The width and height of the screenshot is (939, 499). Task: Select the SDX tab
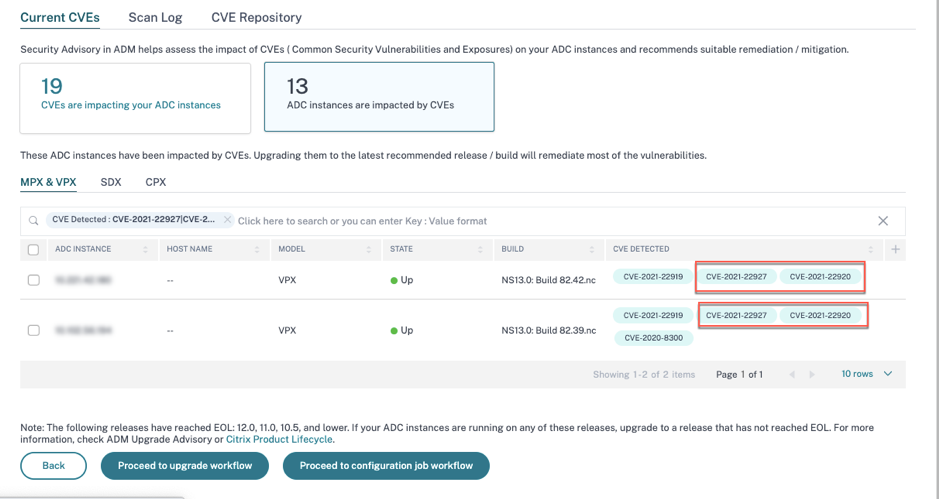[x=111, y=182]
